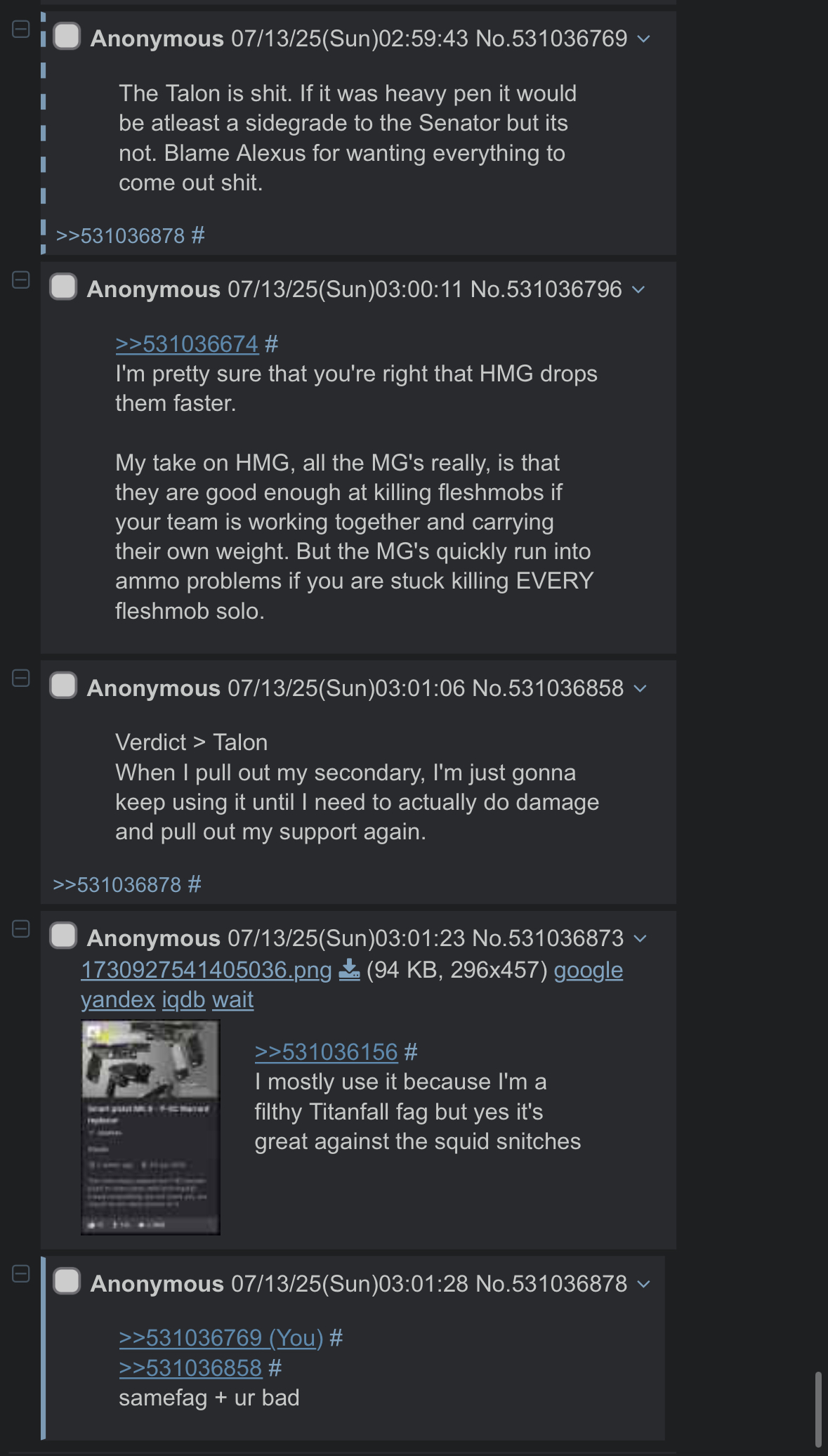
Task: Tick the checkbox on post No.531036769
Action: click(67, 37)
